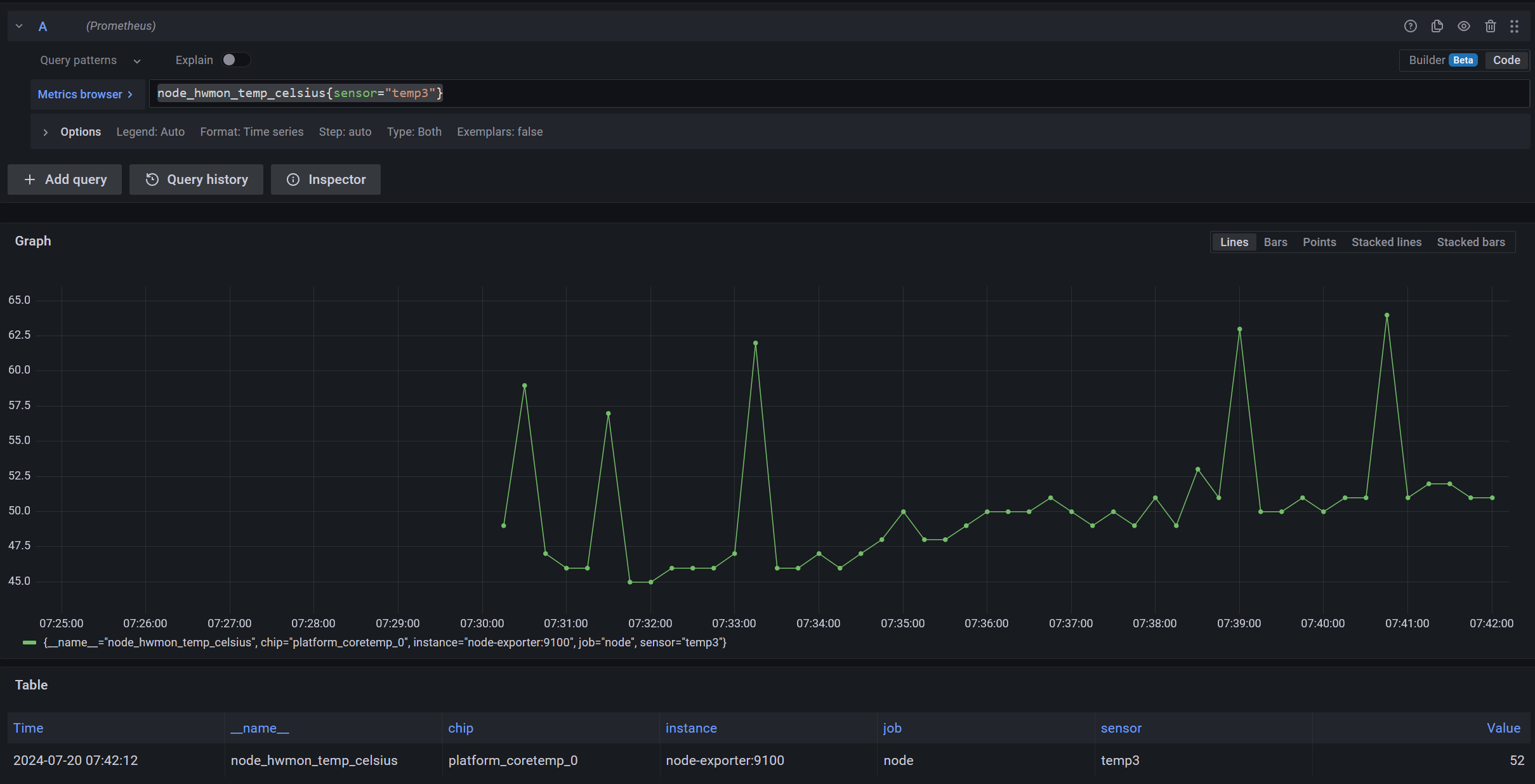
Task: Click the green legend color swatch
Action: [x=28, y=643]
